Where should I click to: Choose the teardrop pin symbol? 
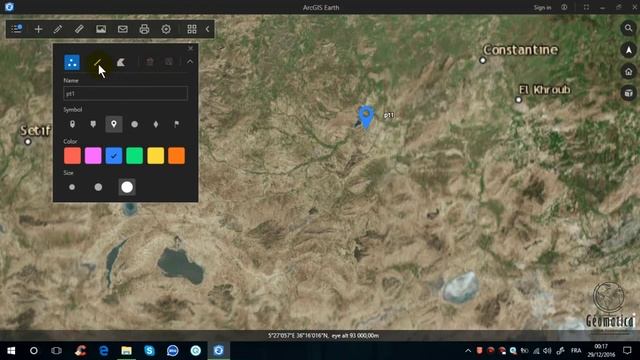coord(114,124)
